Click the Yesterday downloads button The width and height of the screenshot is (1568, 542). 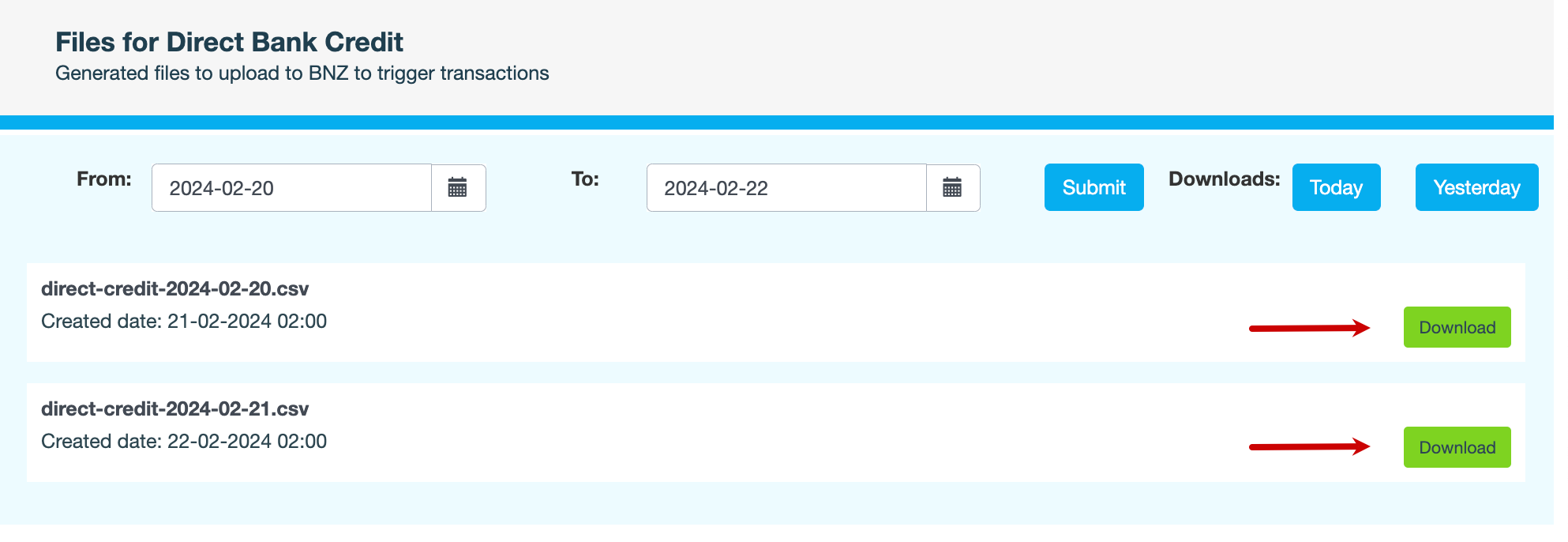point(1476,187)
